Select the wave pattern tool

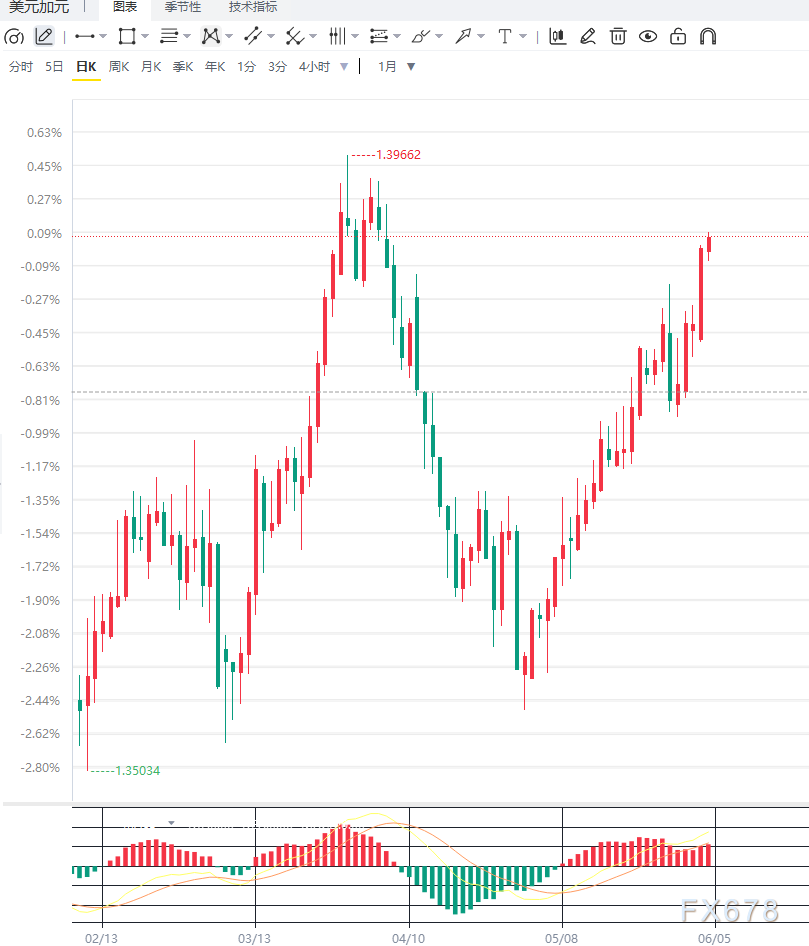click(x=211, y=36)
